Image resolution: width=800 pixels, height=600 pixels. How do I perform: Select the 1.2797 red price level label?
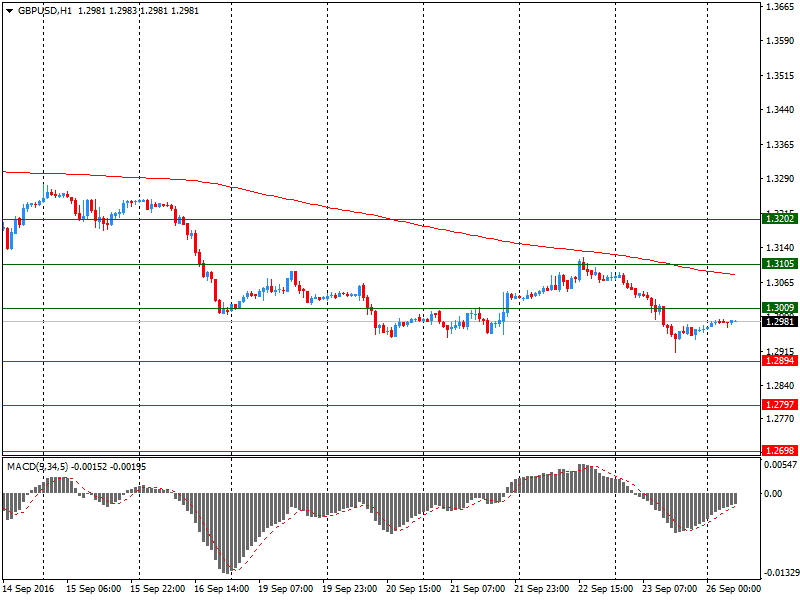coord(780,405)
